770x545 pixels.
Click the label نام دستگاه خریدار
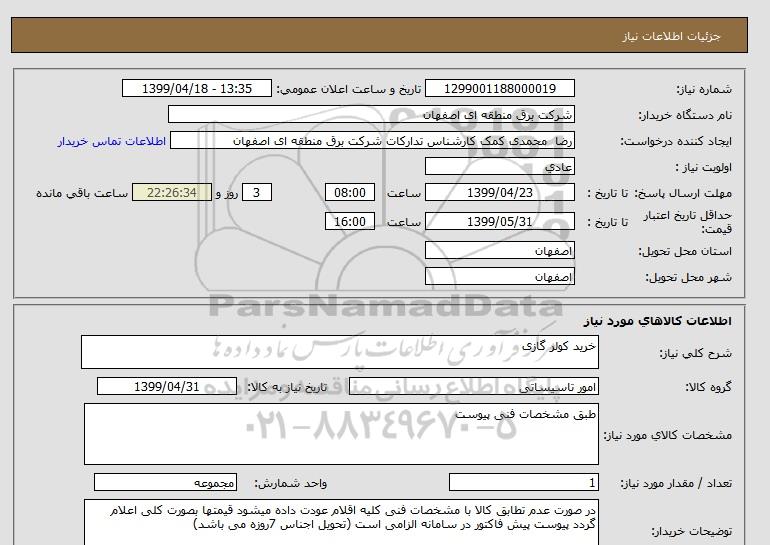[685, 115]
